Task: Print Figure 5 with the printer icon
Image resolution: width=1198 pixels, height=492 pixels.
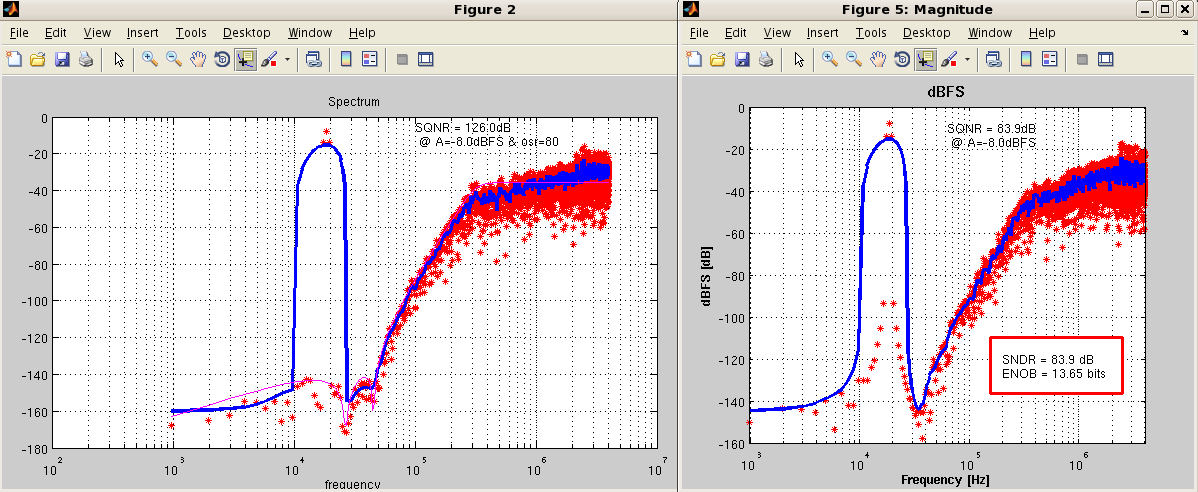Action: tap(766, 60)
